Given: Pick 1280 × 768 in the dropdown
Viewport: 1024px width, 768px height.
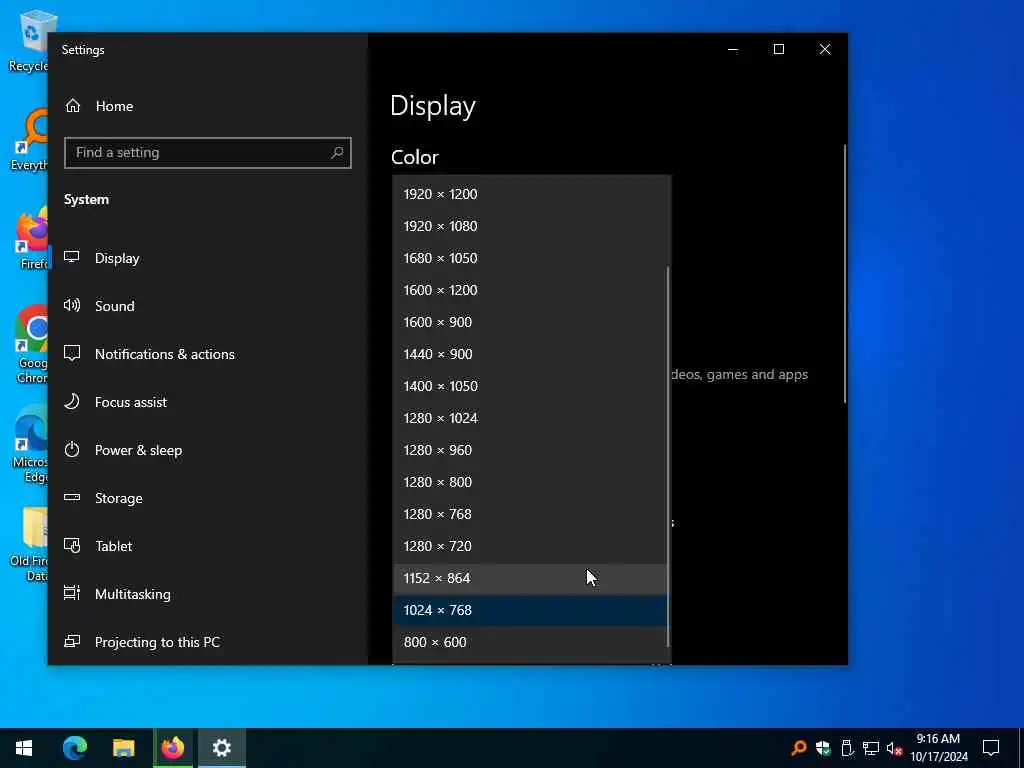Looking at the screenshot, I should 531,514.
